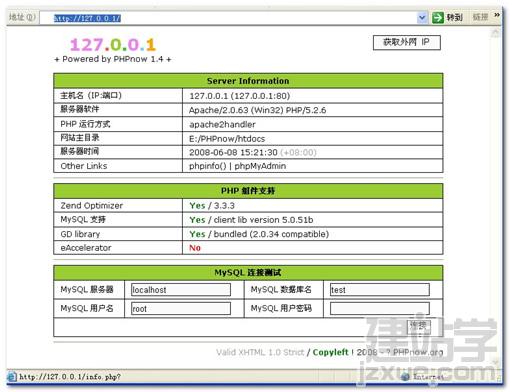Click the PHPnow.org footer link
The height and width of the screenshot is (392, 510).
418,352
